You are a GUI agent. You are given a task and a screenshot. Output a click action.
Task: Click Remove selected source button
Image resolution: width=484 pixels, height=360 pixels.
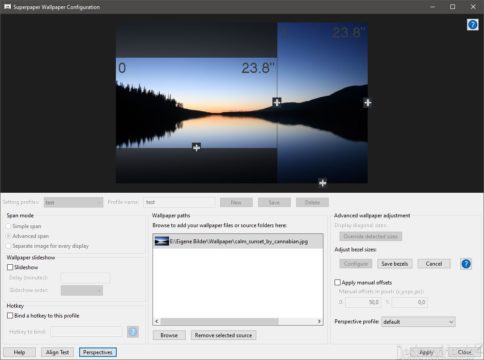coord(223,335)
